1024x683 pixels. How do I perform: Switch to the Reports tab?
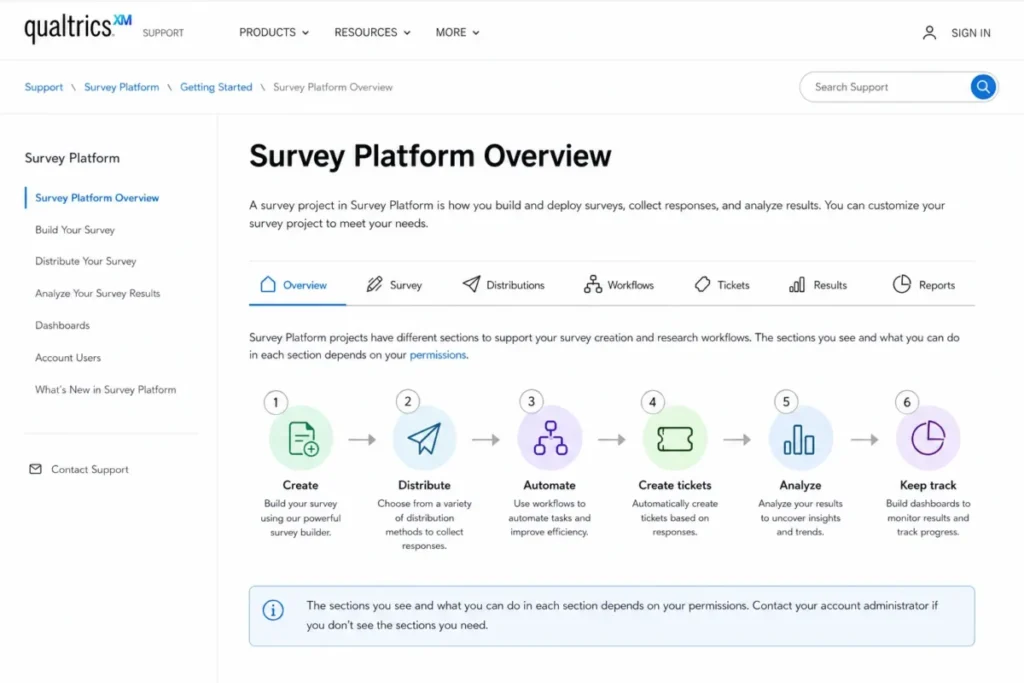tap(923, 285)
